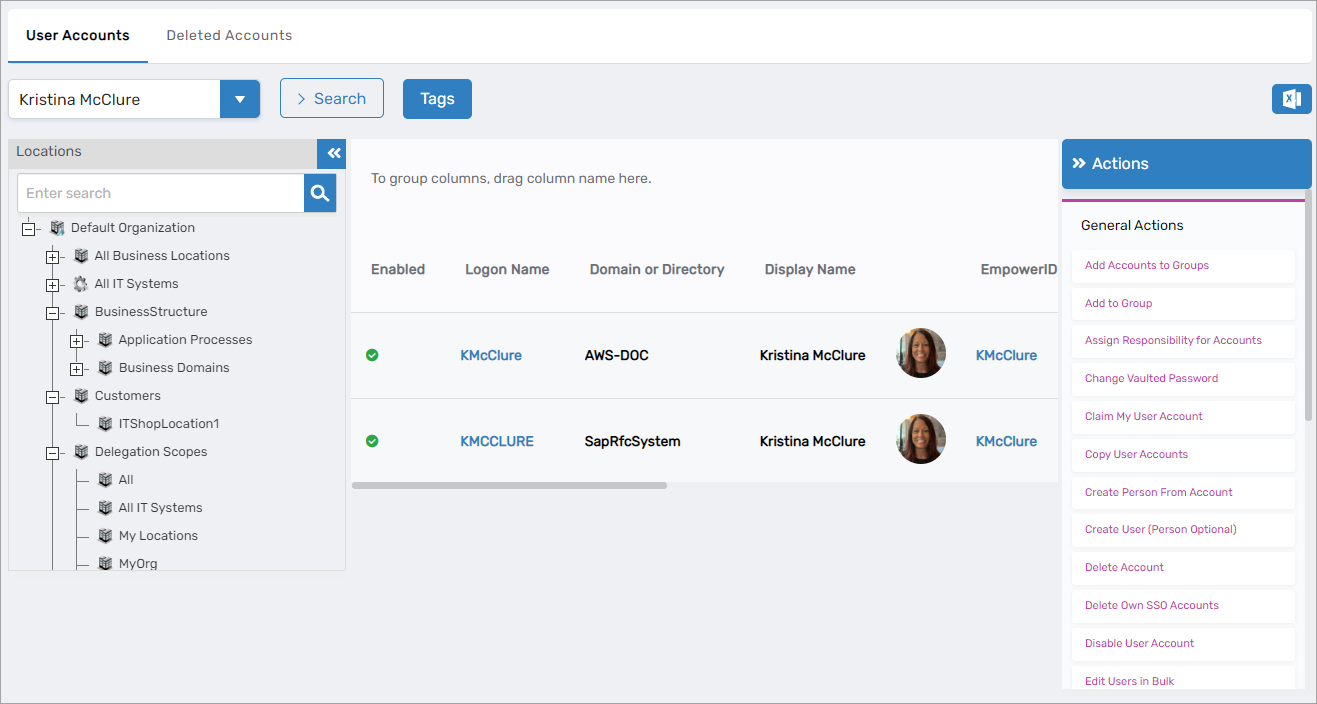Select the User Accounts tab
Image resolution: width=1317 pixels, height=704 pixels.
click(x=78, y=35)
